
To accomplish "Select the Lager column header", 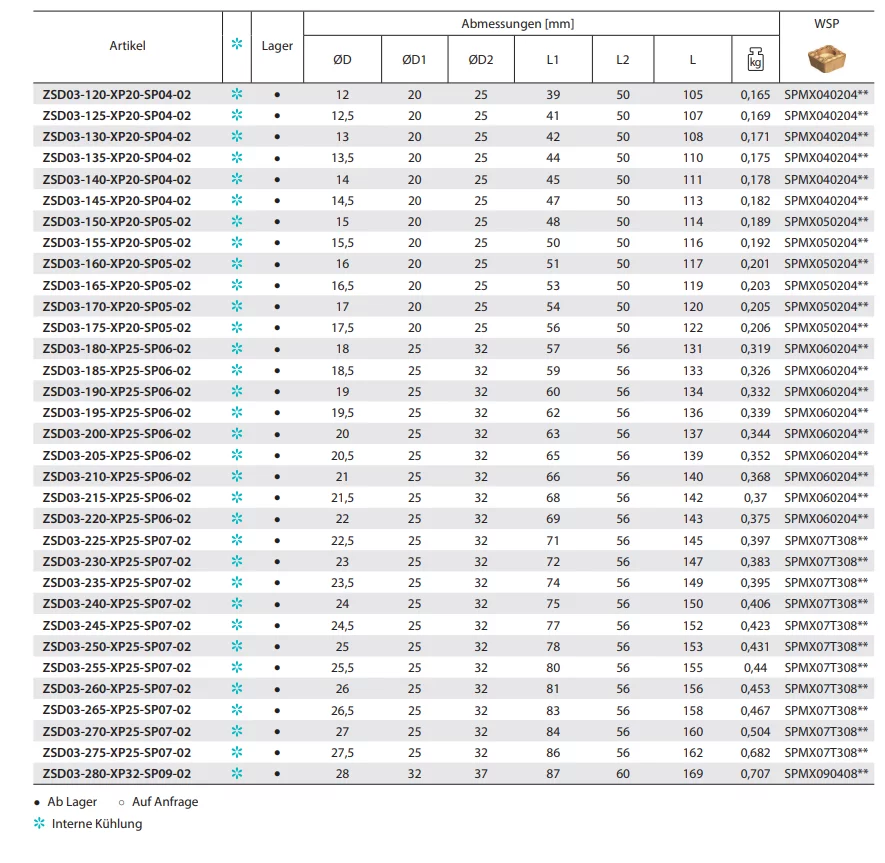I will 277,45.
